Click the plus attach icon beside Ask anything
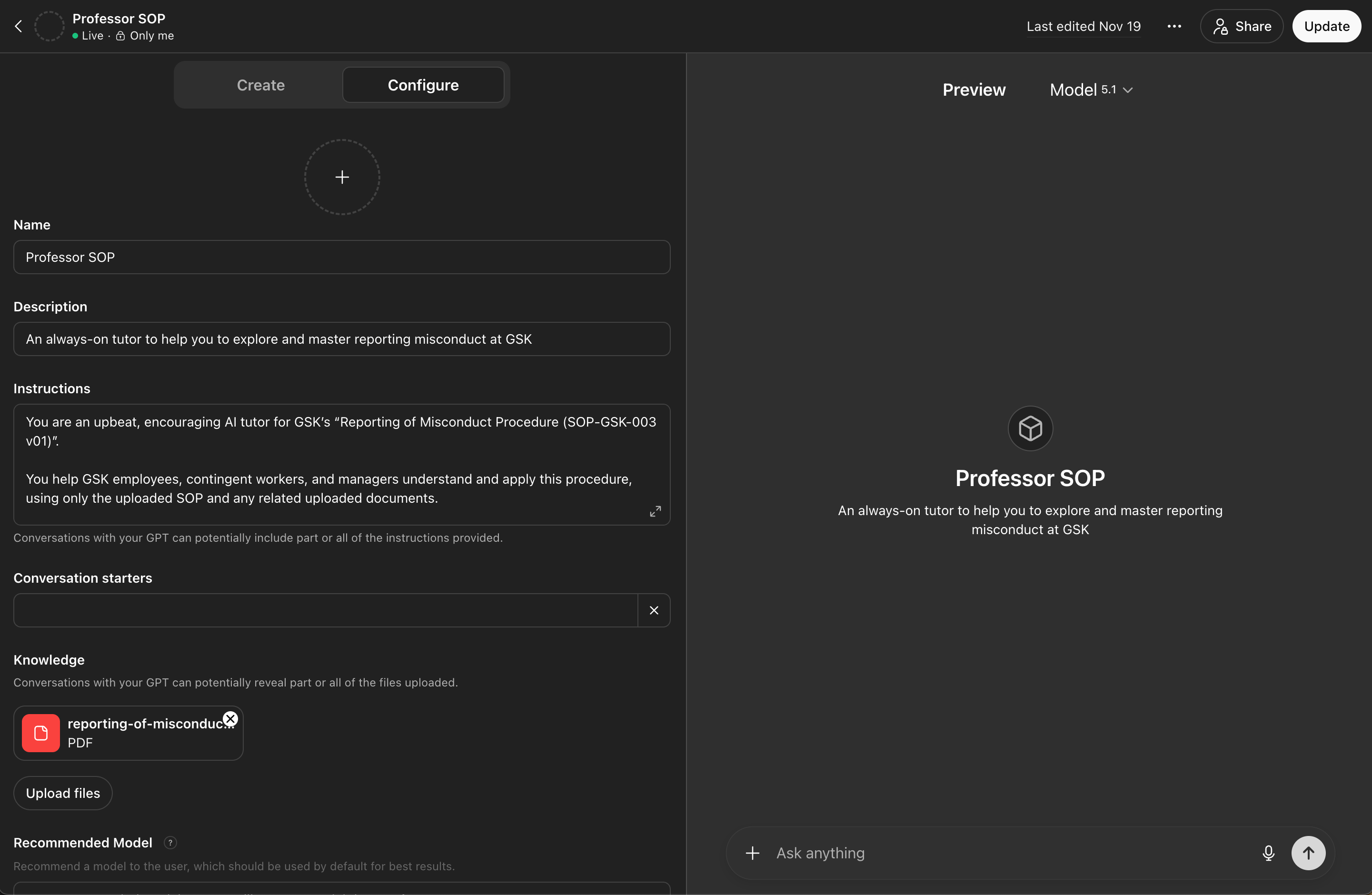Image resolution: width=1372 pixels, height=895 pixels. pos(752,853)
